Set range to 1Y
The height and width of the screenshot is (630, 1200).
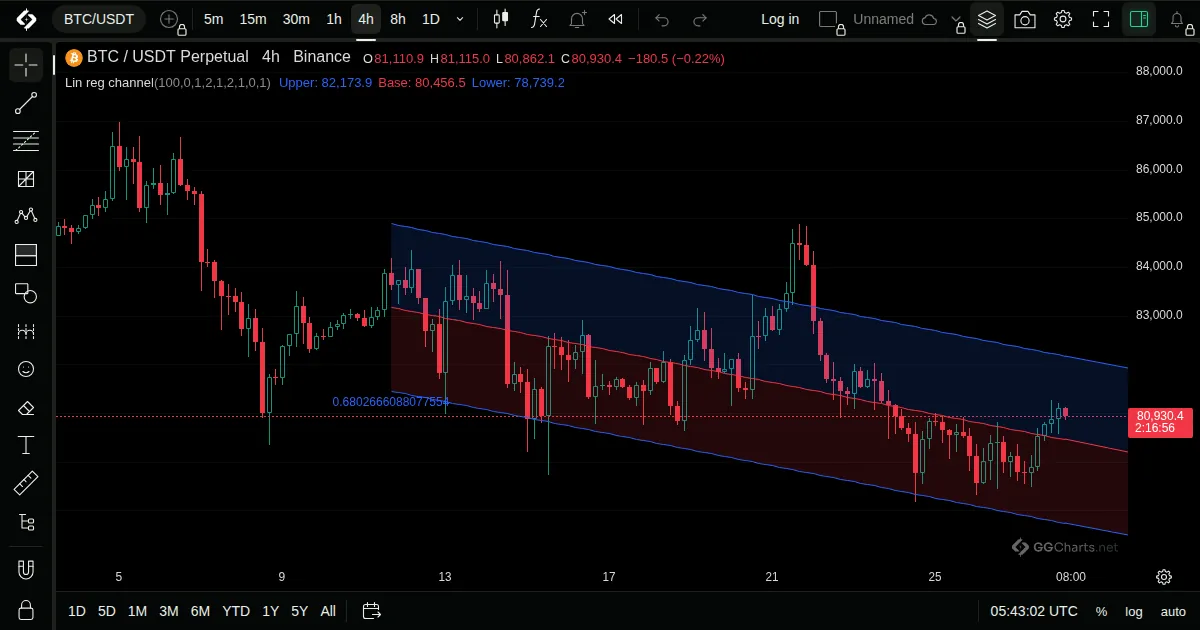point(270,611)
